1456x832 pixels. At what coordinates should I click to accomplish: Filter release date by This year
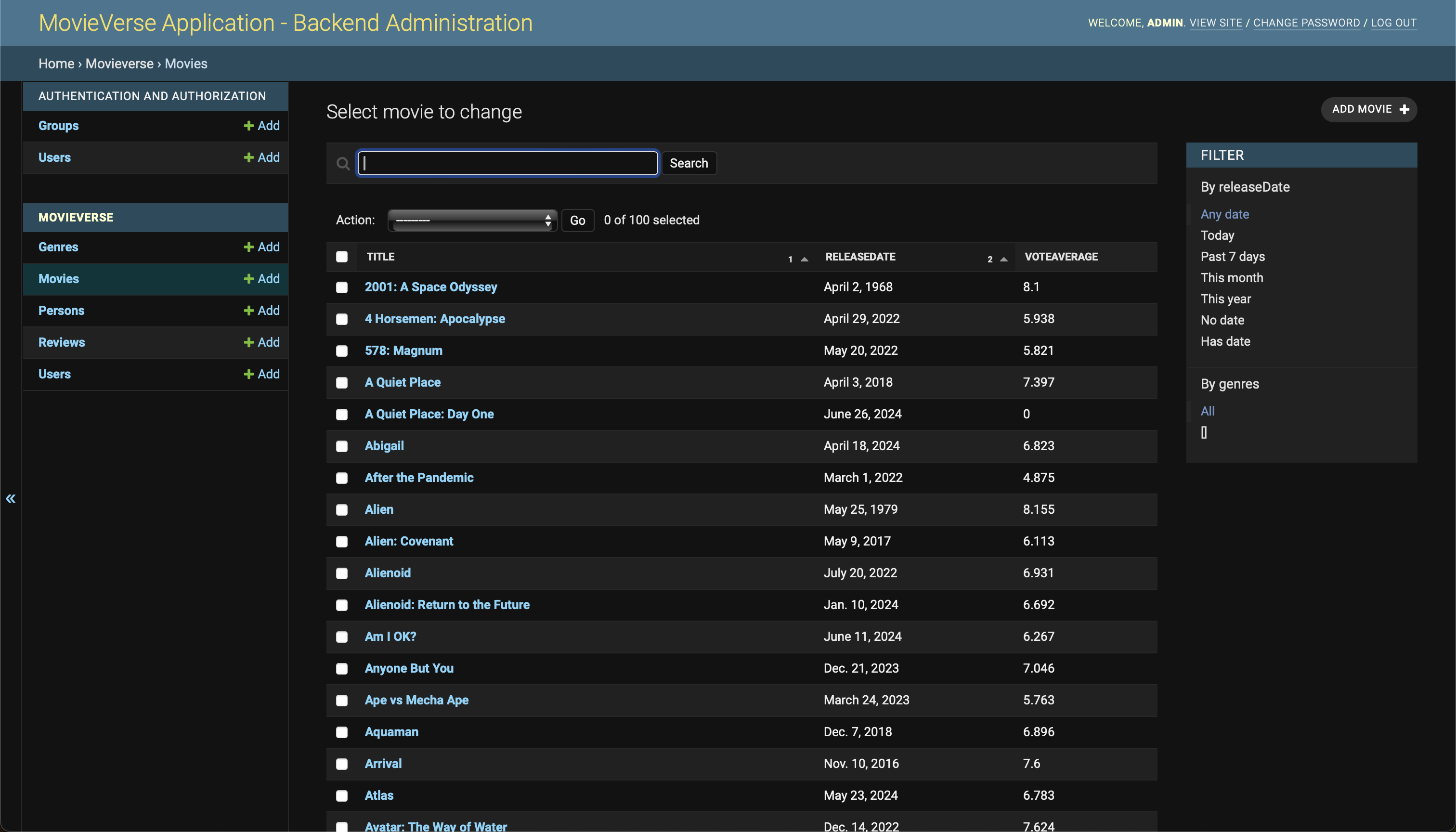click(1226, 299)
